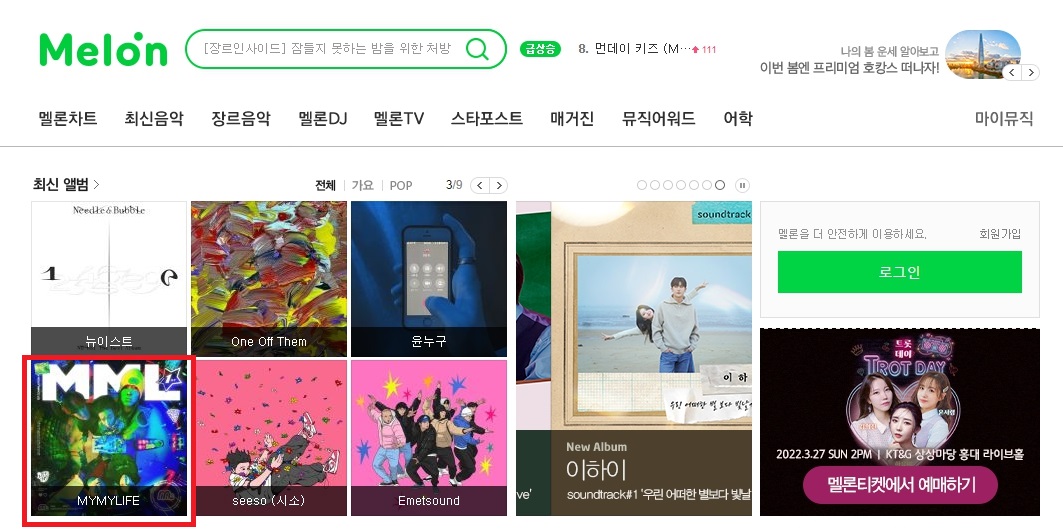Screen dimensions: 1063x531
Task: Open the MYMYLIFE album thumbnail
Action: tap(109, 437)
